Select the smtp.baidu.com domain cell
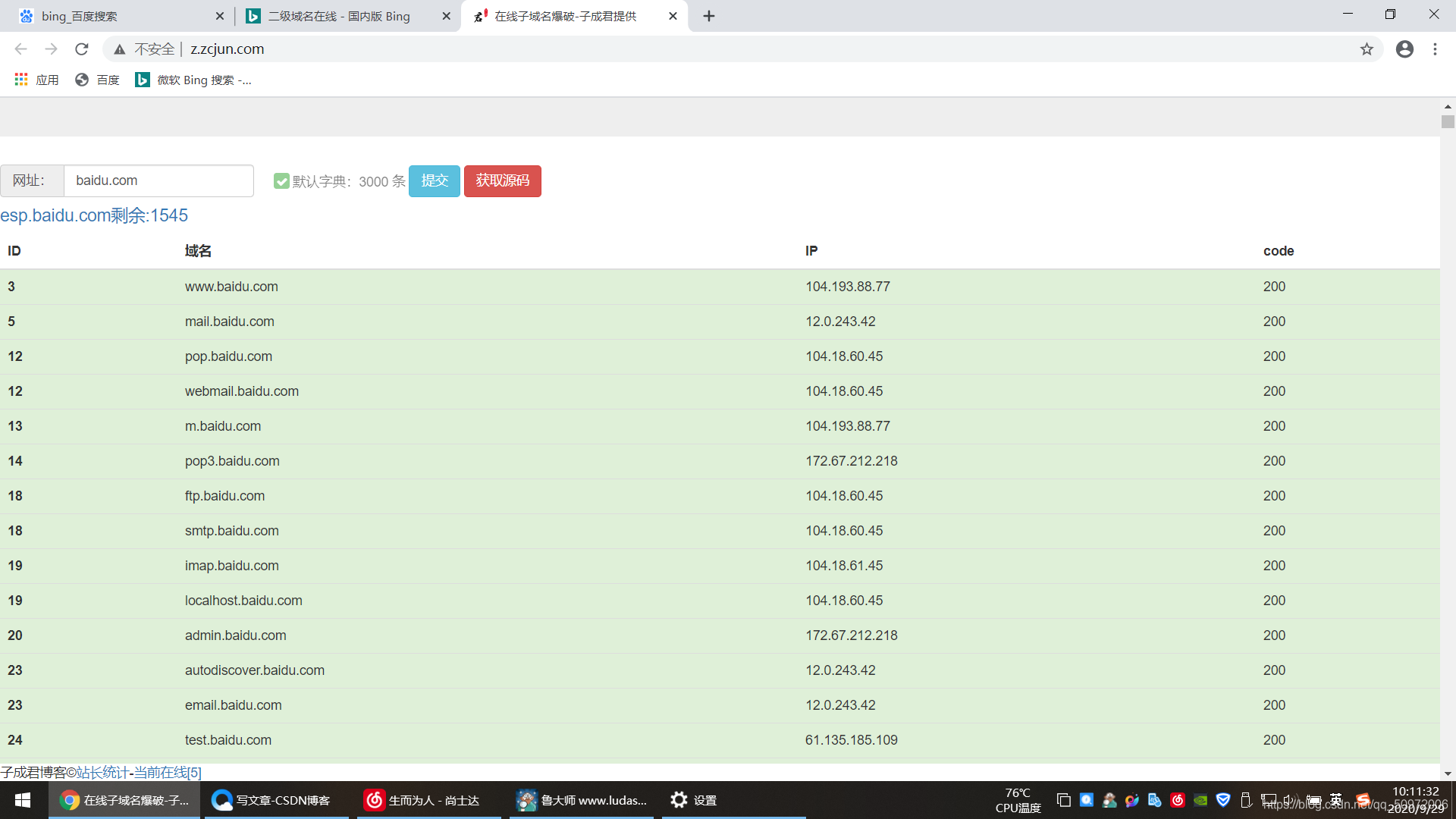Viewport: 1456px width, 819px height. coord(232,531)
